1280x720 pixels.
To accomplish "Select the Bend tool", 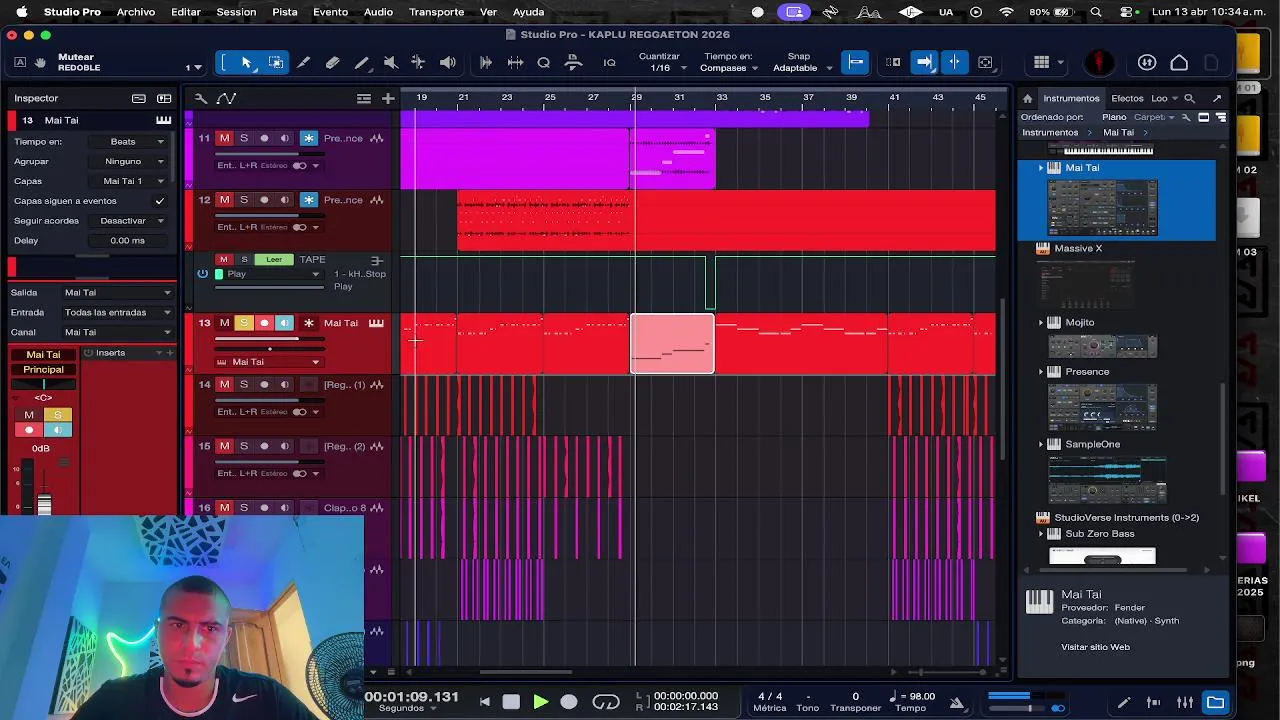I will [418, 62].
